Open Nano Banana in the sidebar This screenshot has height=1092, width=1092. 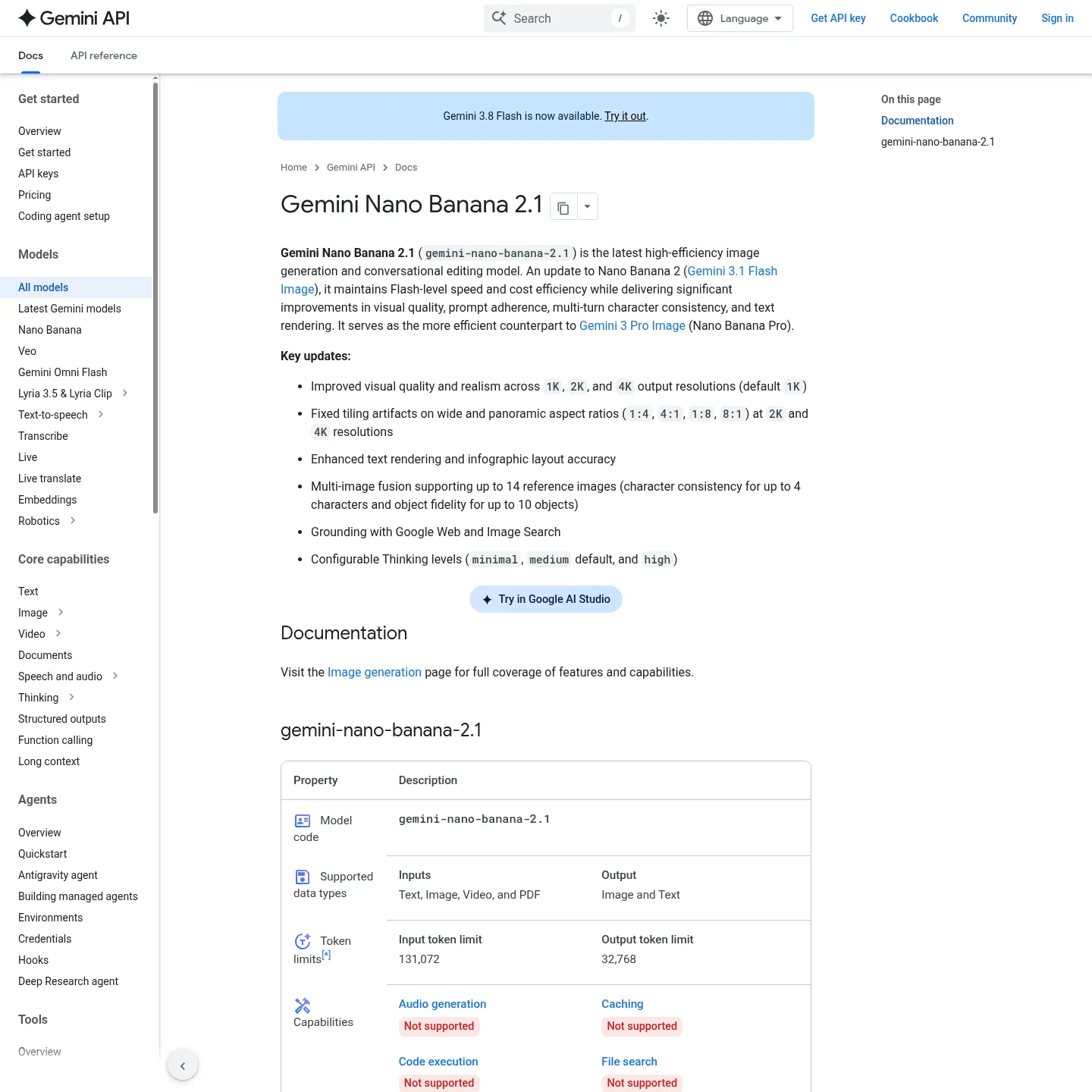click(x=50, y=330)
